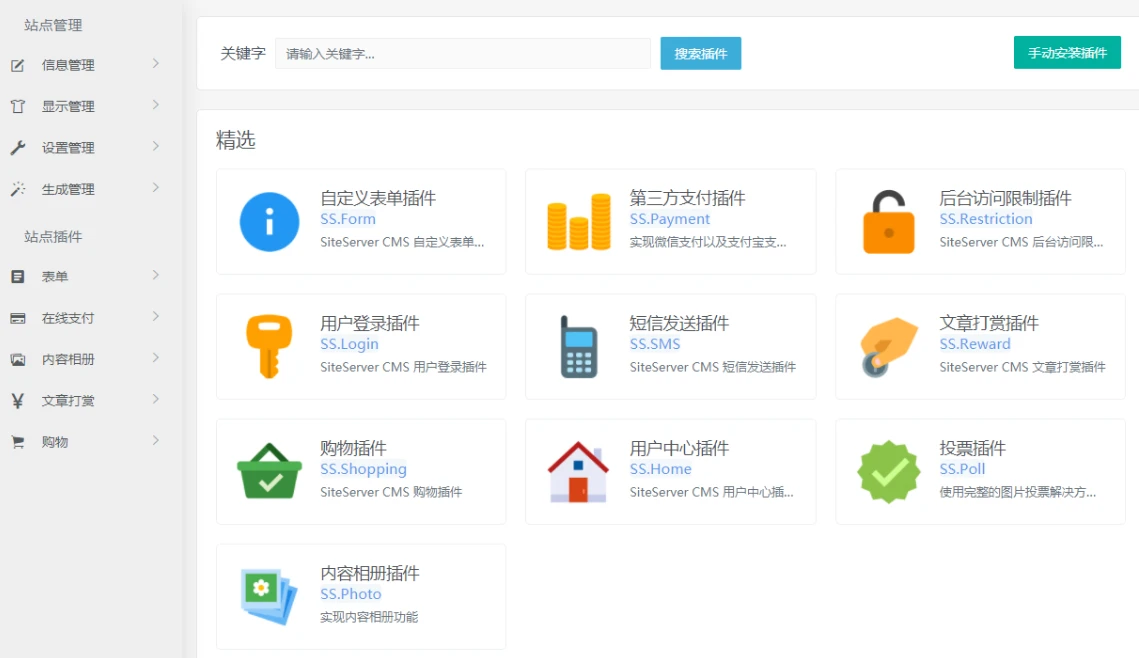Viewport: 1139px width, 658px height.
Task: Open the SS.Payment plugin link
Action: [x=670, y=219]
